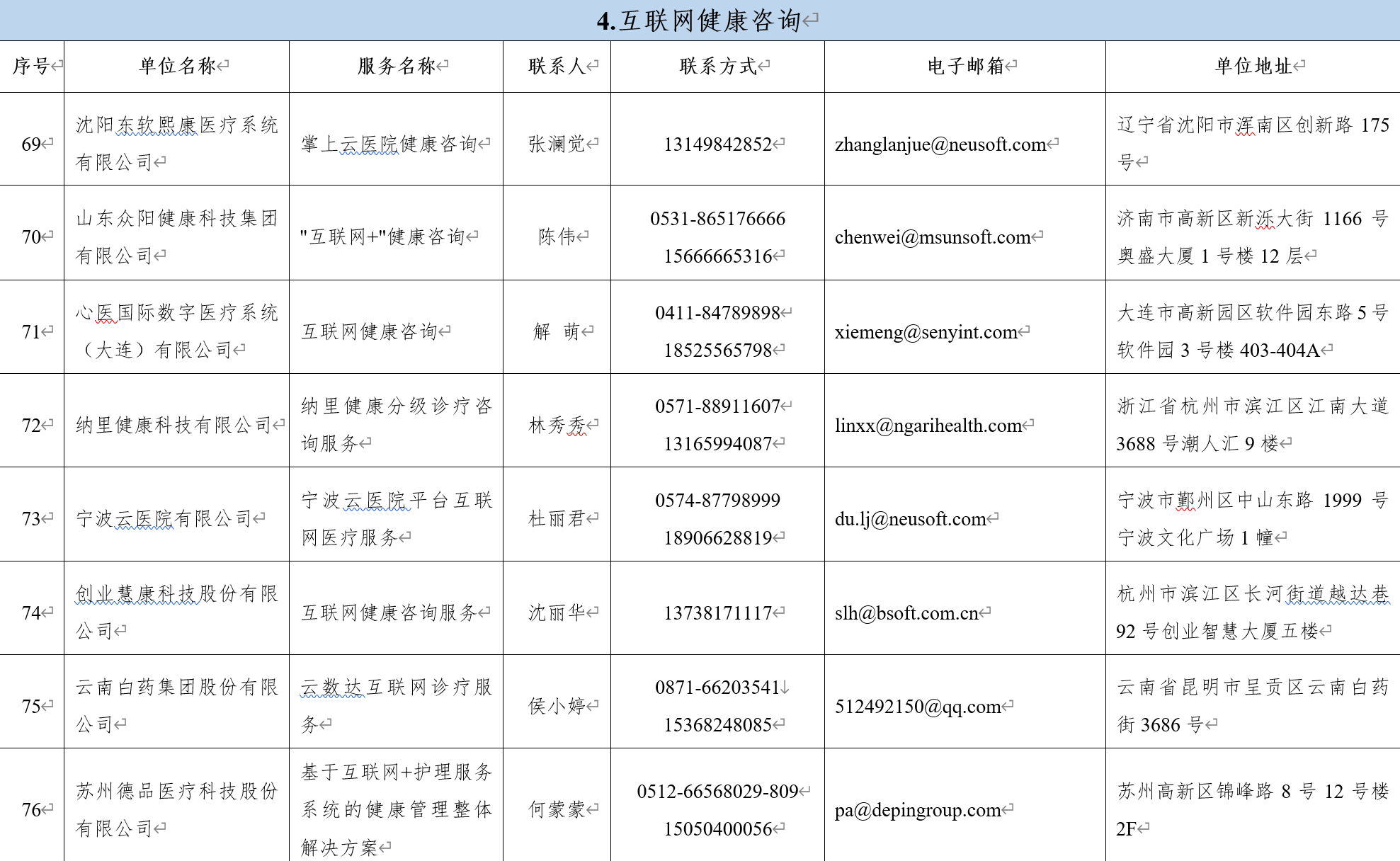1400x861 pixels.
Task: Click company 沈阳东软熙康医疗系统有限公司
Action: 177,144
